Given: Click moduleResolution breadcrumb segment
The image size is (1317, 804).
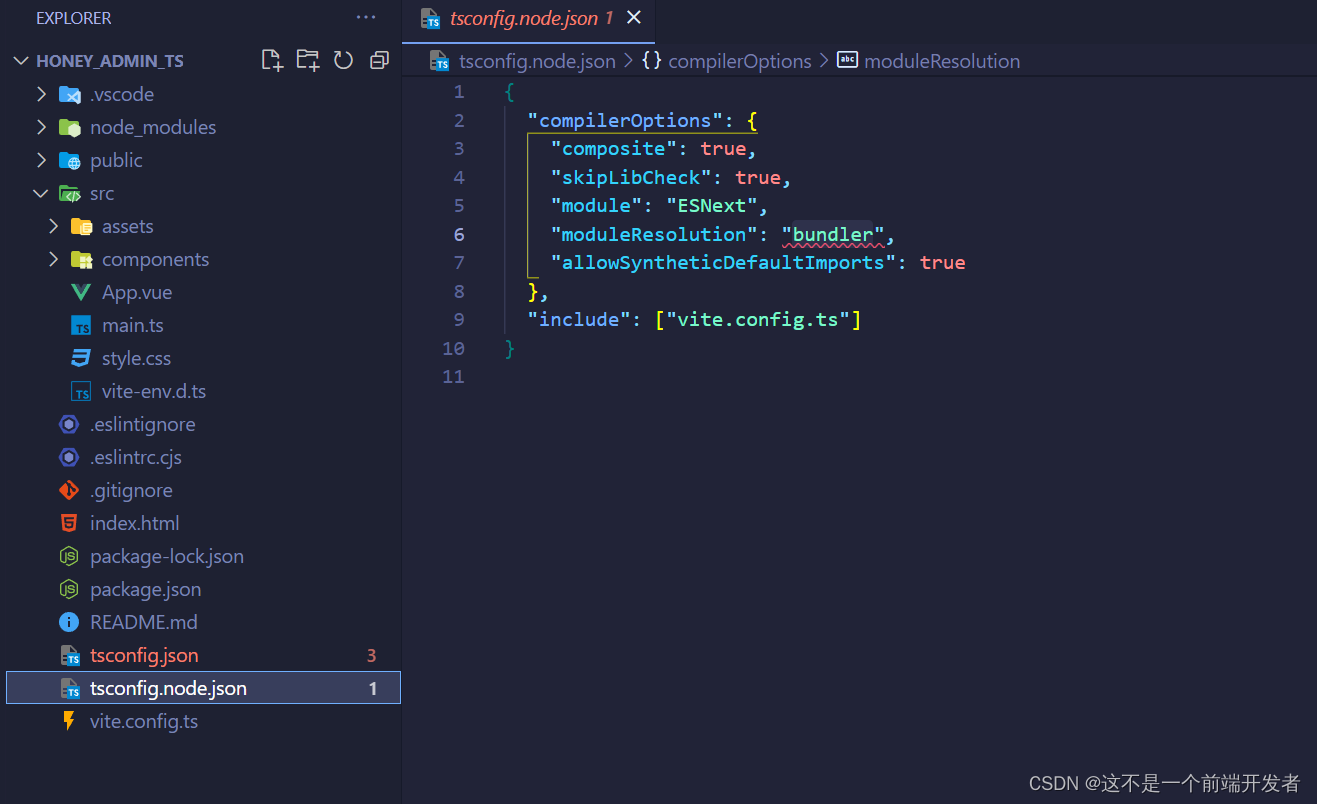Looking at the screenshot, I should (x=942, y=61).
